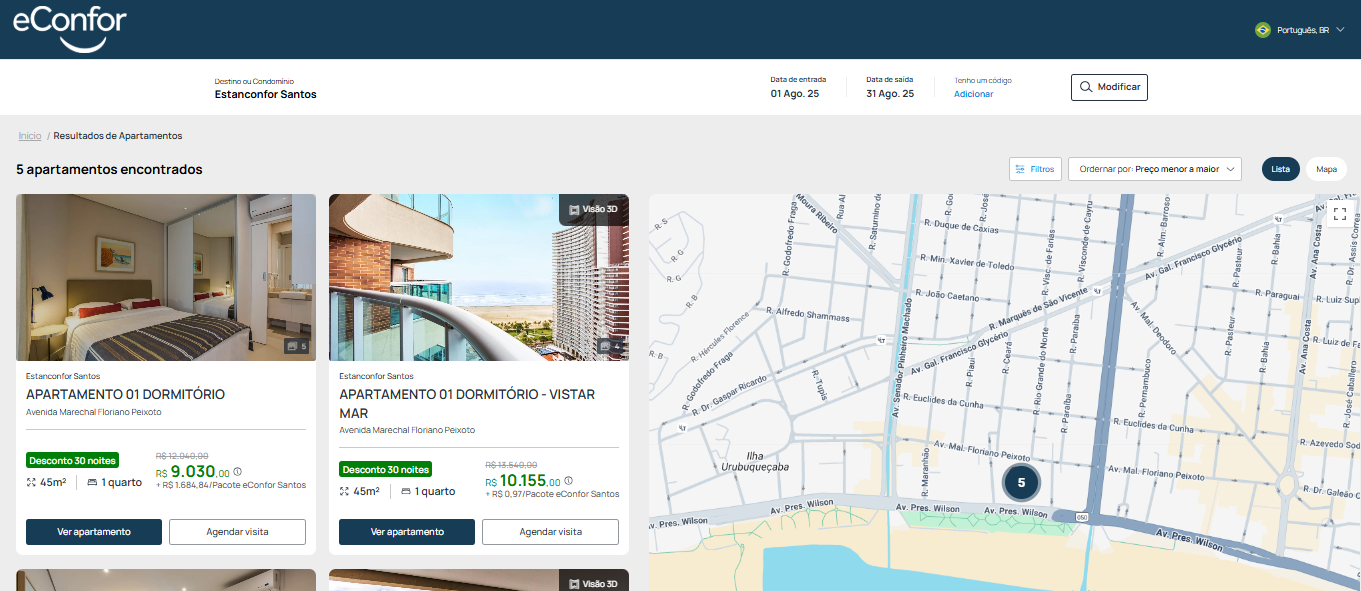Click Inicio breadcrumb link
Screen dimensions: 1361x591
pyautogui.click(x=30, y=135)
